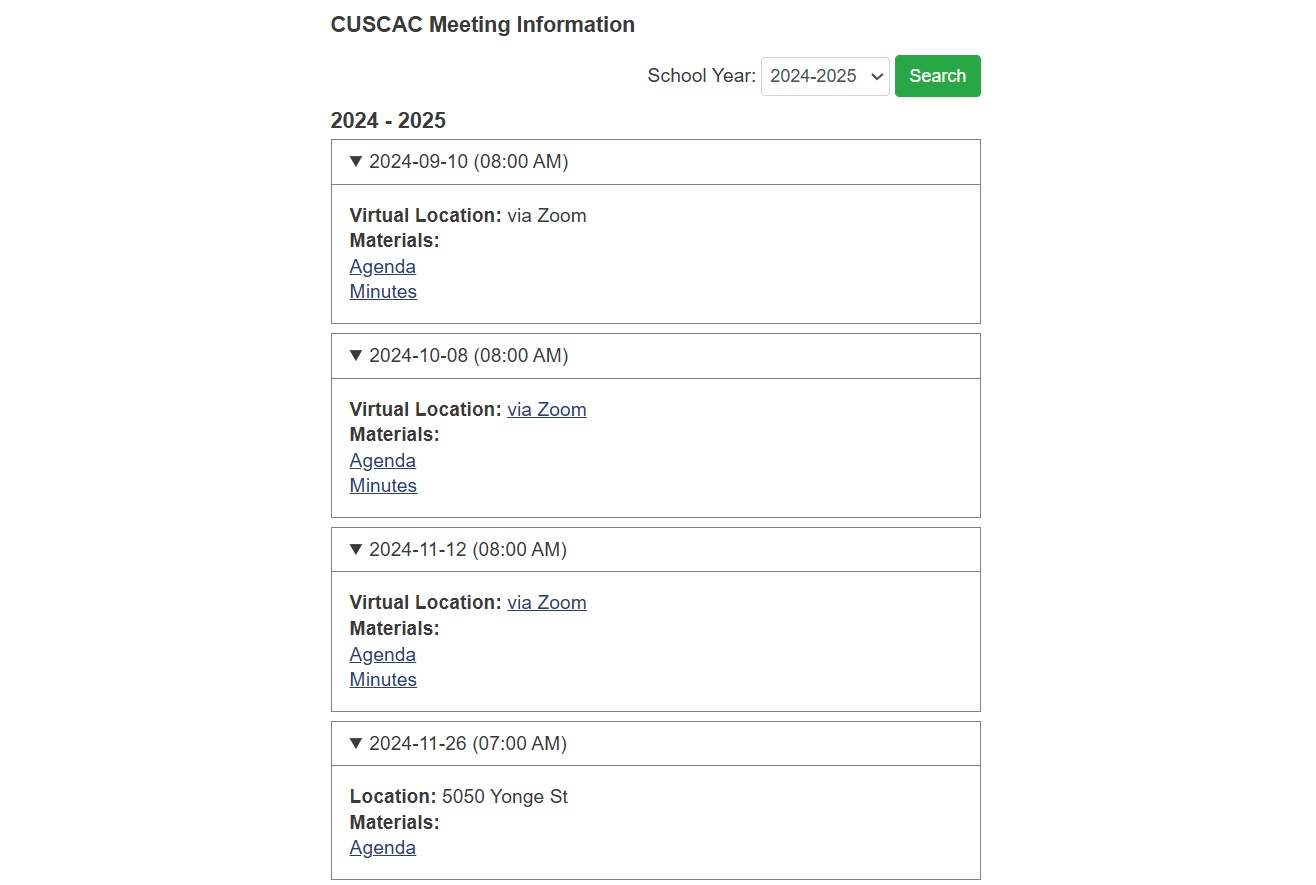Screen dimensions: 1316x885
Task: Open the 2024-11-26 meeting Agenda
Action: [382, 848]
